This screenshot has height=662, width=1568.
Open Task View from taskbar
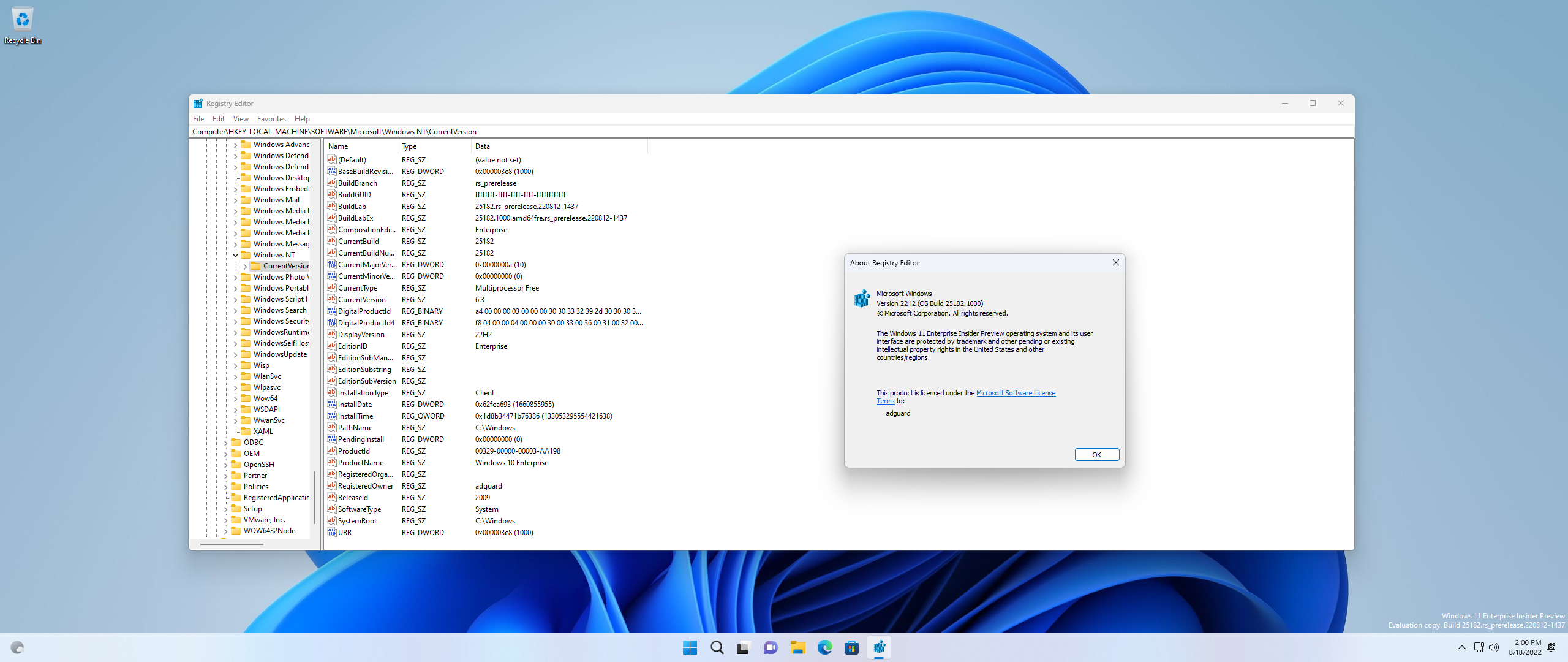pyautogui.click(x=744, y=647)
